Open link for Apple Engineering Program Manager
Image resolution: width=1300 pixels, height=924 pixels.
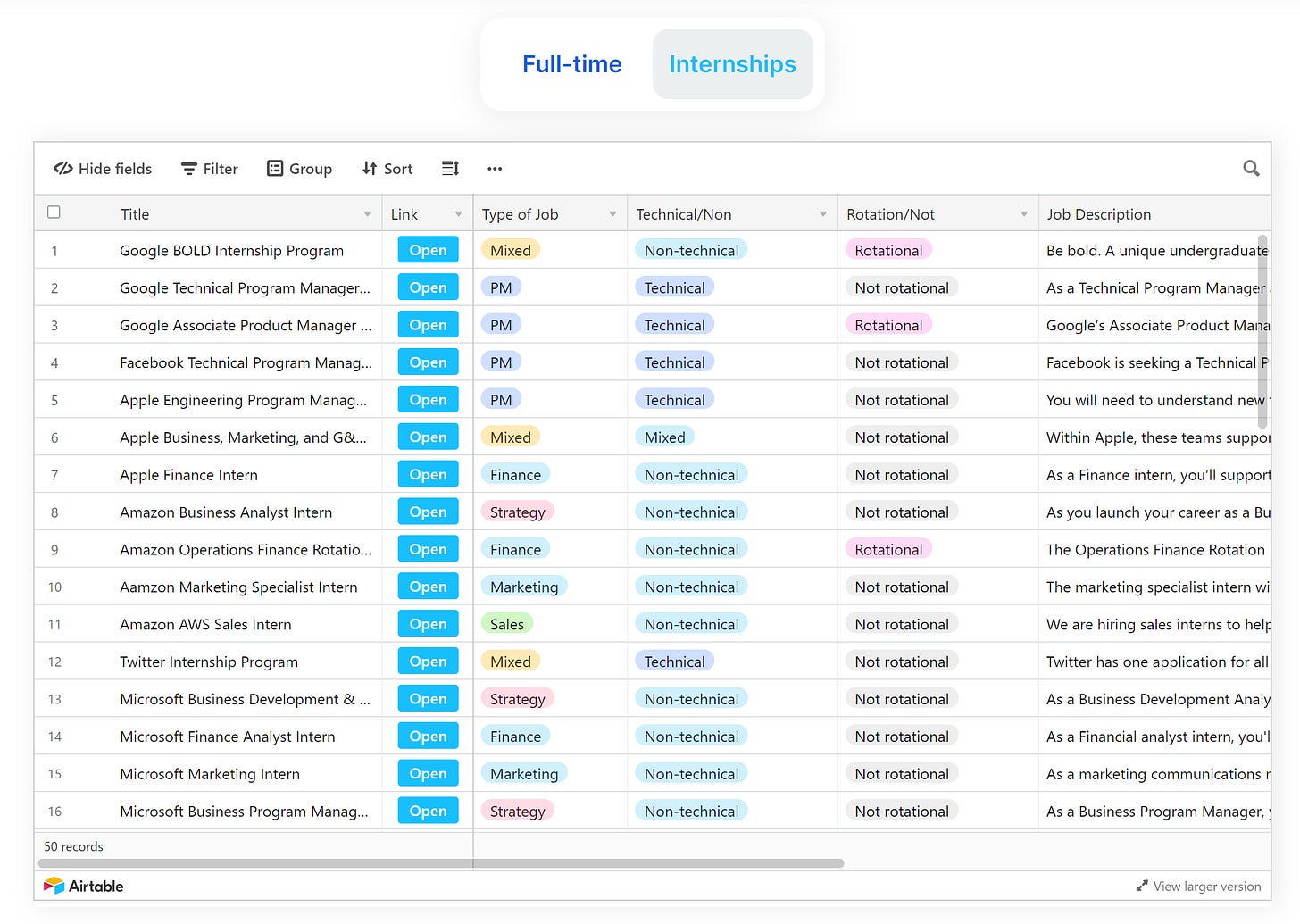428,400
